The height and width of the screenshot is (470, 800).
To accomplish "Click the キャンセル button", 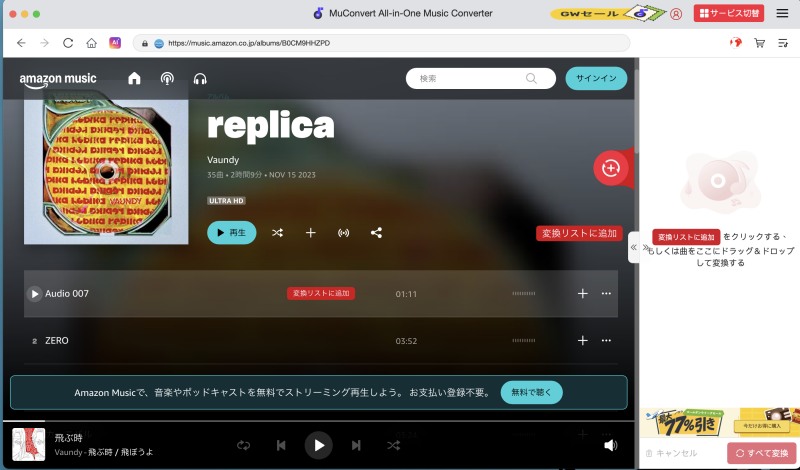I will tap(671, 453).
